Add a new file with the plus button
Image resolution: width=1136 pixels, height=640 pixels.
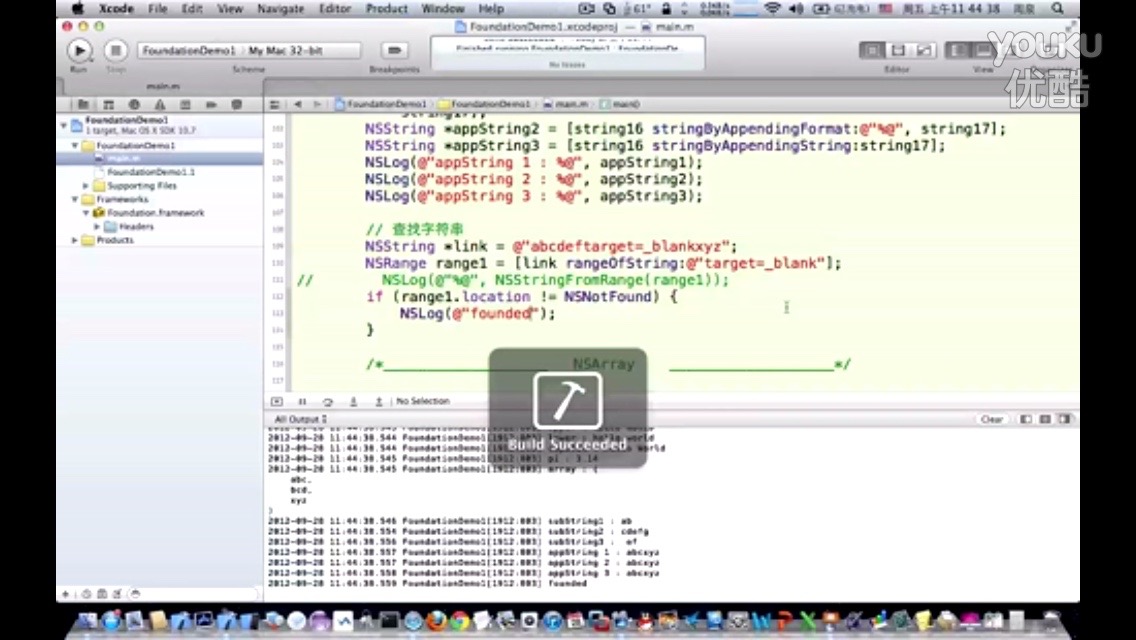65,594
